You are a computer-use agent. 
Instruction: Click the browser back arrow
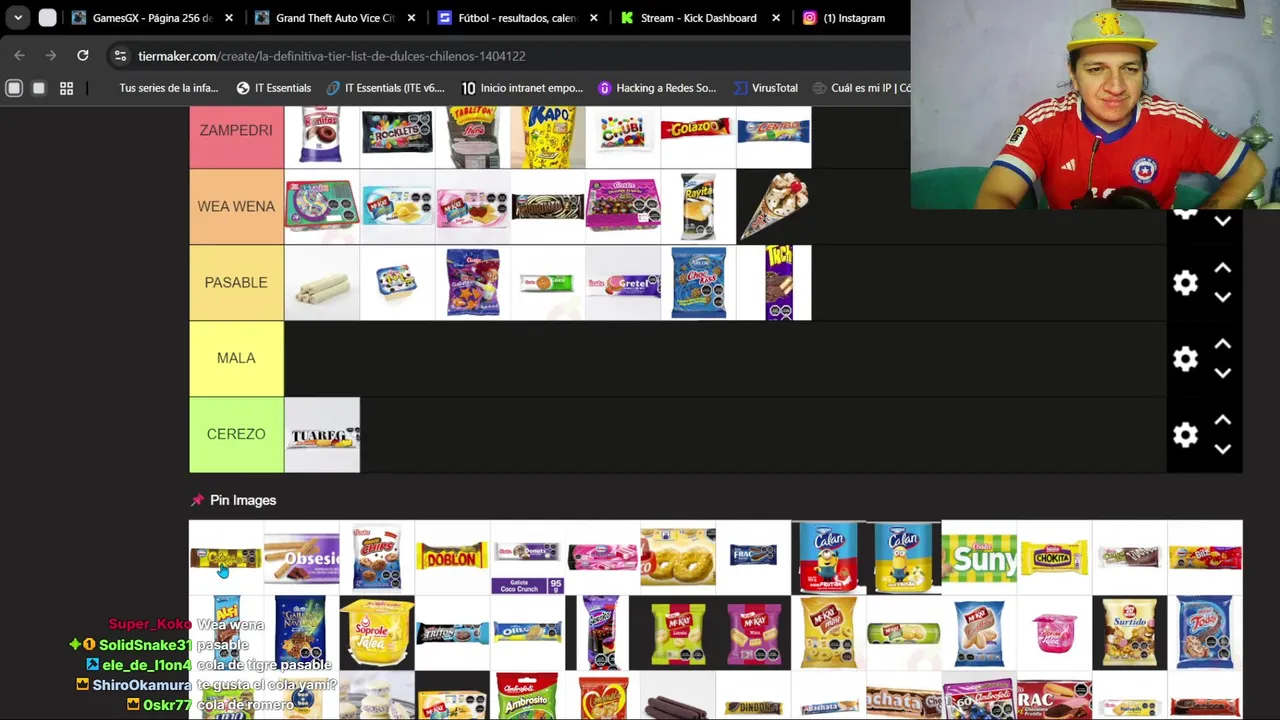[x=19, y=56]
